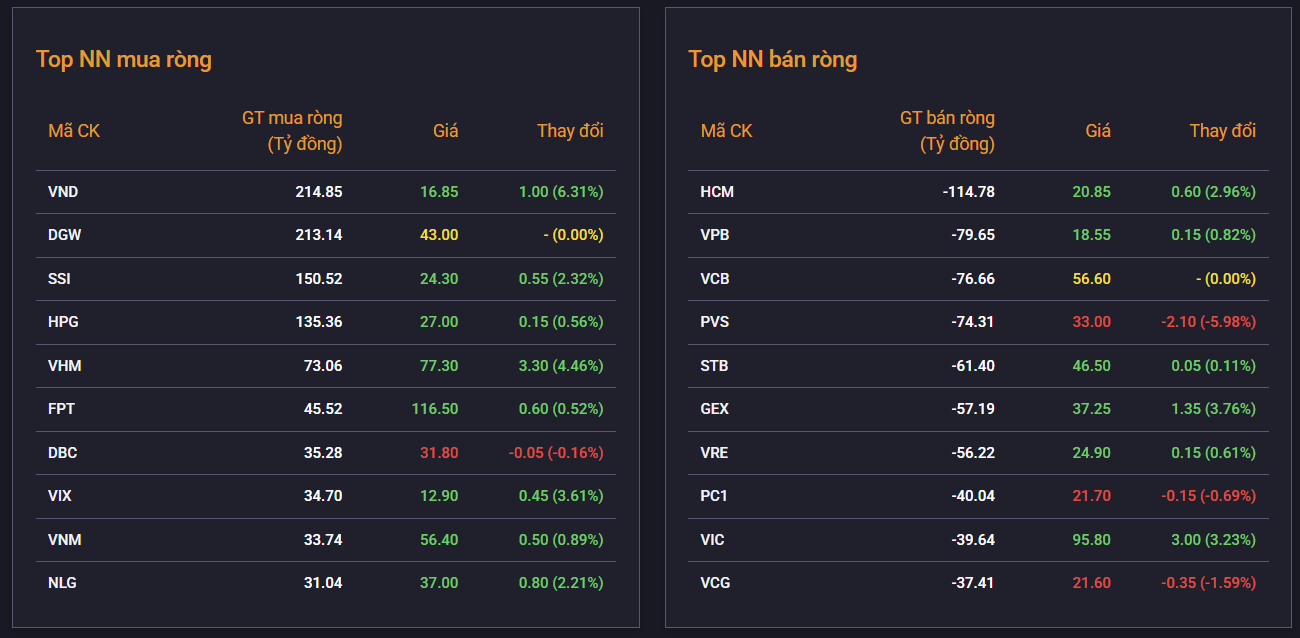Click the net buy value 73.06

pos(323,366)
